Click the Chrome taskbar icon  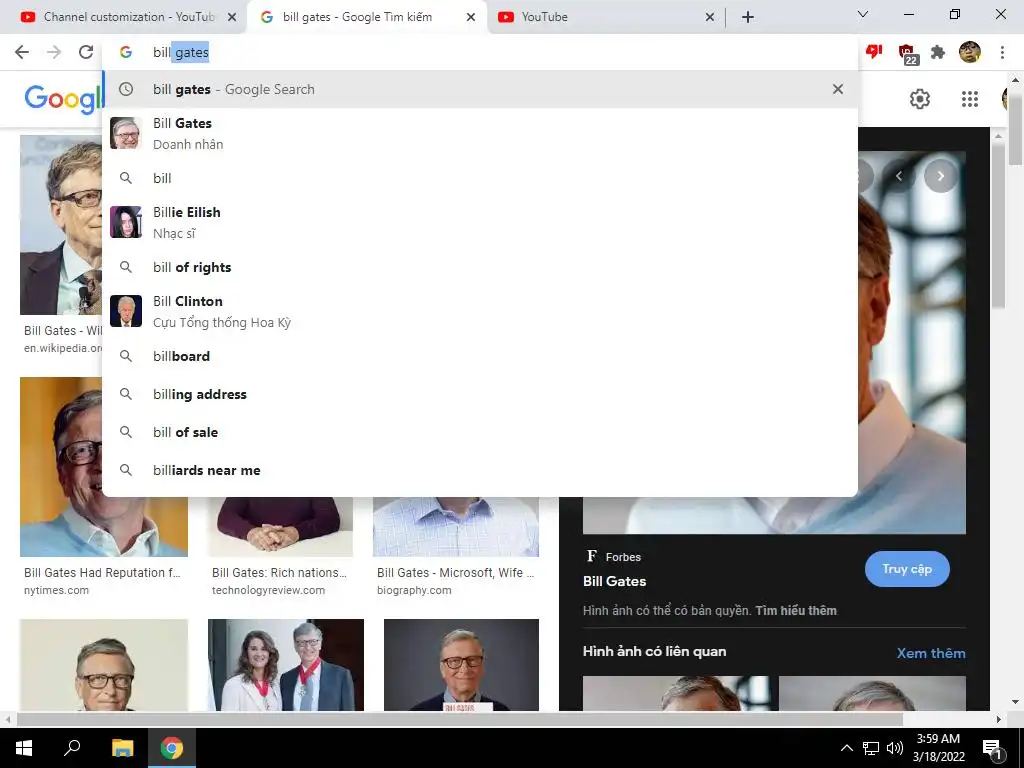pyautogui.click(x=172, y=748)
